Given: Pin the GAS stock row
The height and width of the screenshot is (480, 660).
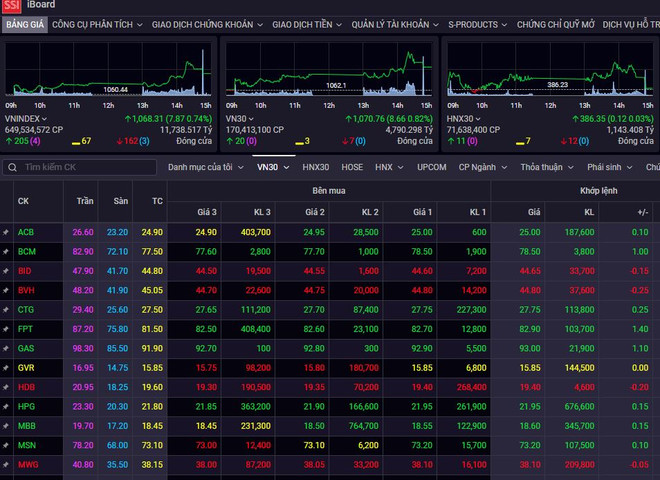Looking at the screenshot, I should point(6,348).
